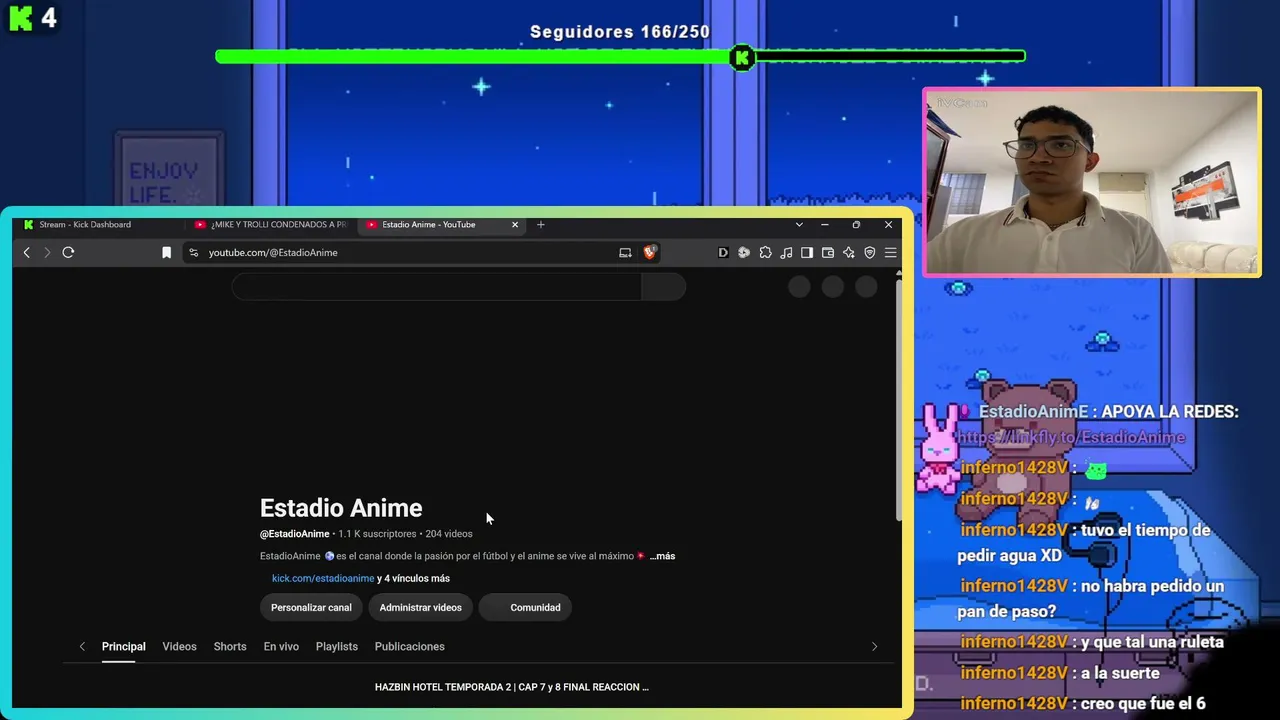
Task: Open HAZBIN HOTEL TEMPORADA 2 video title
Action: pos(512,687)
